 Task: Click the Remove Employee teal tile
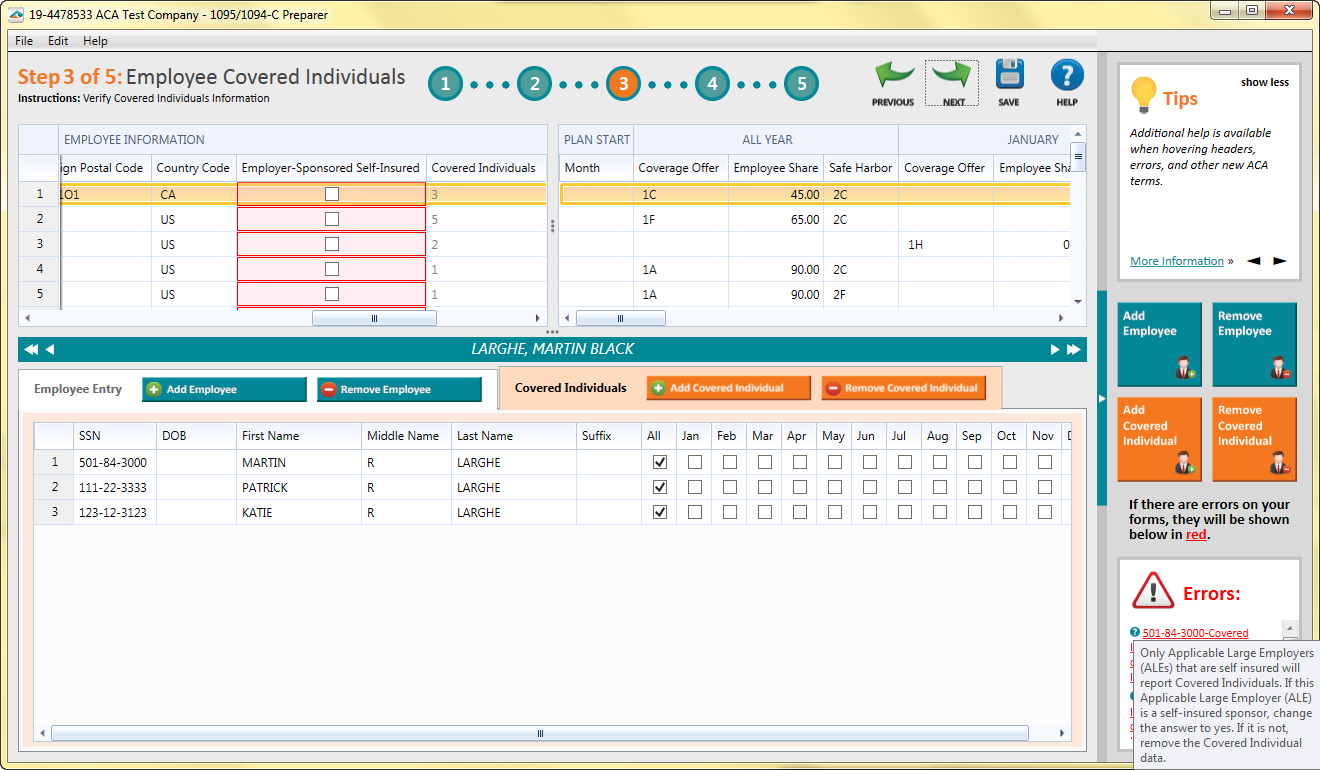tap(1254, 344)
